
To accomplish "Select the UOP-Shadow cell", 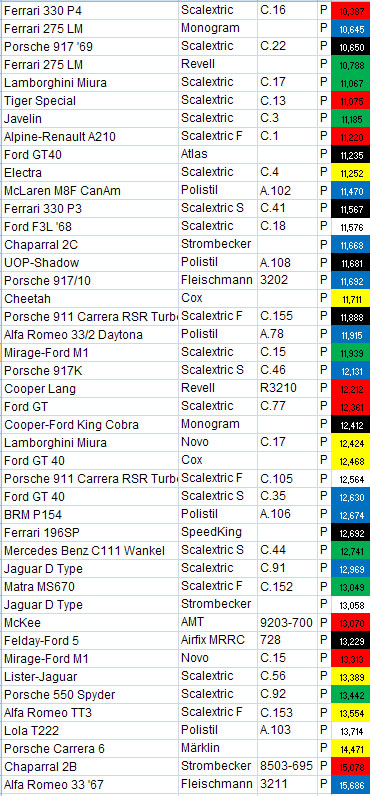I will coord(90,262).
